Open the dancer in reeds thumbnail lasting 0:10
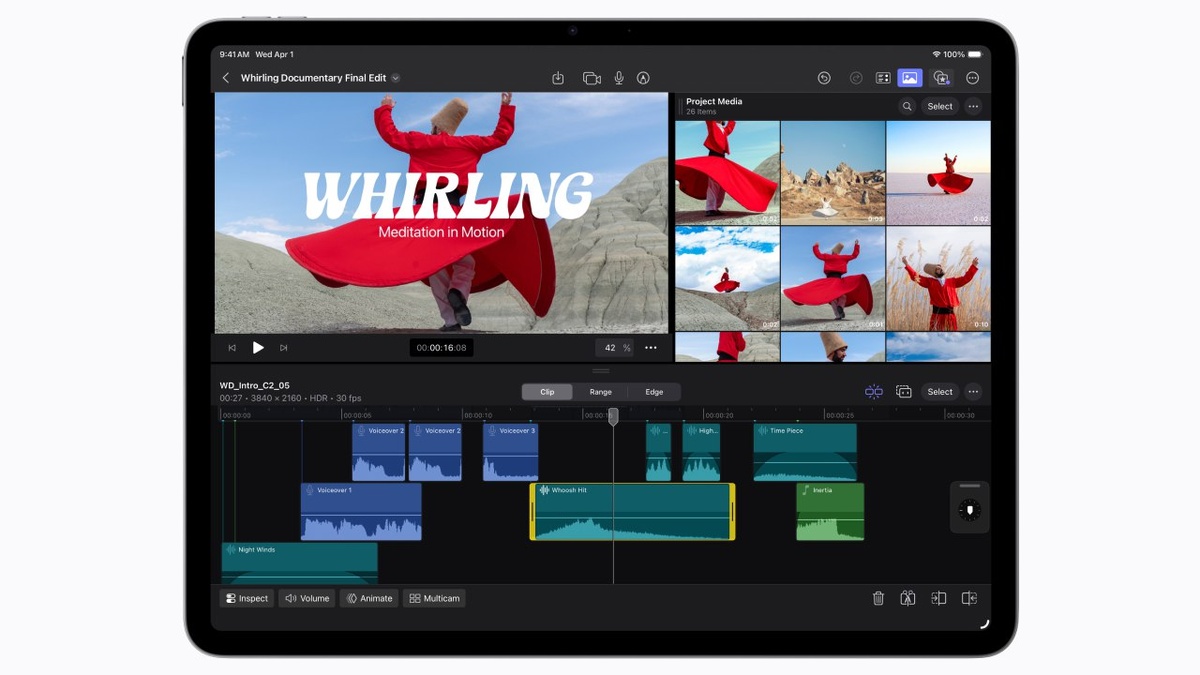 [938, 279]
